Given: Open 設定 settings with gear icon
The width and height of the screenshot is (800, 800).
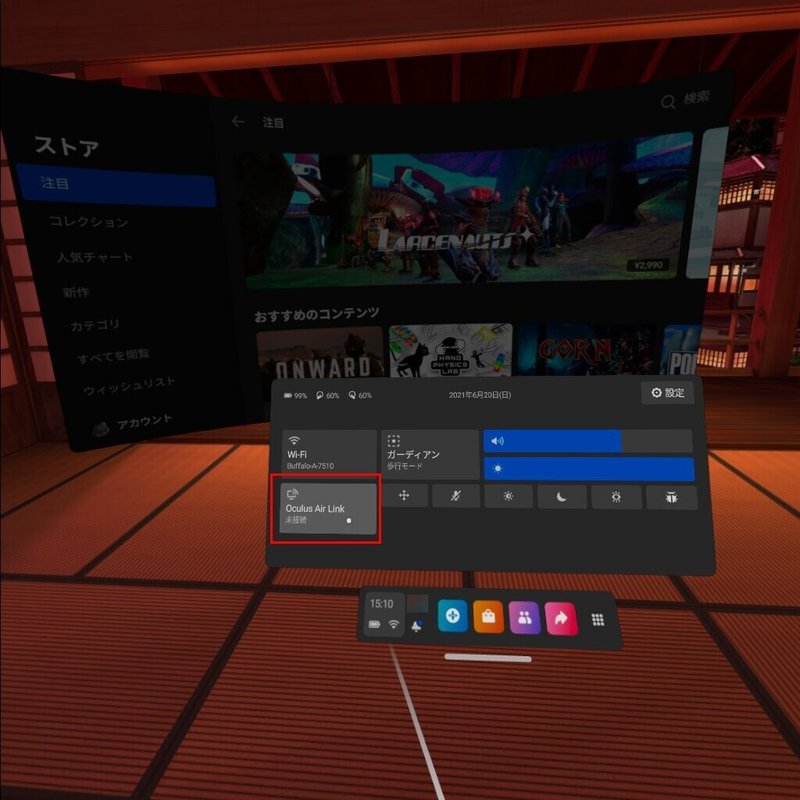Looking at the screenshot, I should 667,392.
